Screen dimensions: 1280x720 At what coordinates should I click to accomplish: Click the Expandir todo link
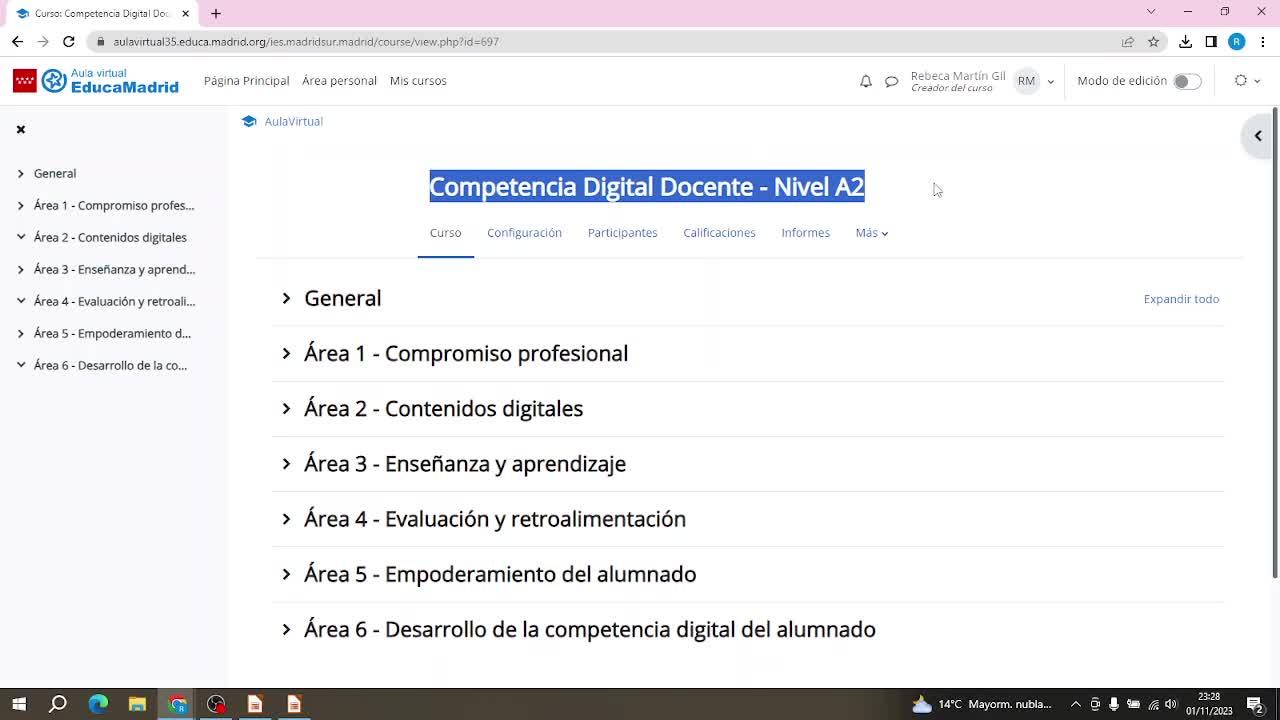click(x=1181, y=299)
